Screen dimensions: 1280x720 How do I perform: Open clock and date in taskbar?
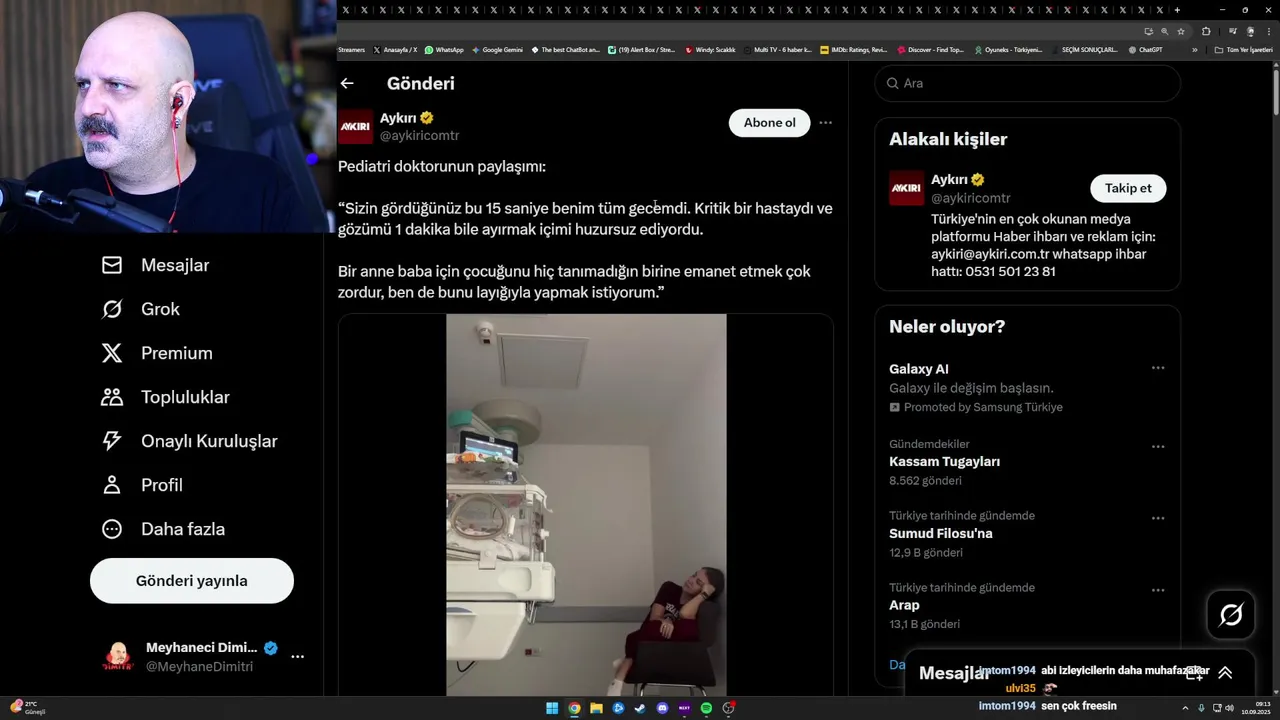tap(1256, 708)
